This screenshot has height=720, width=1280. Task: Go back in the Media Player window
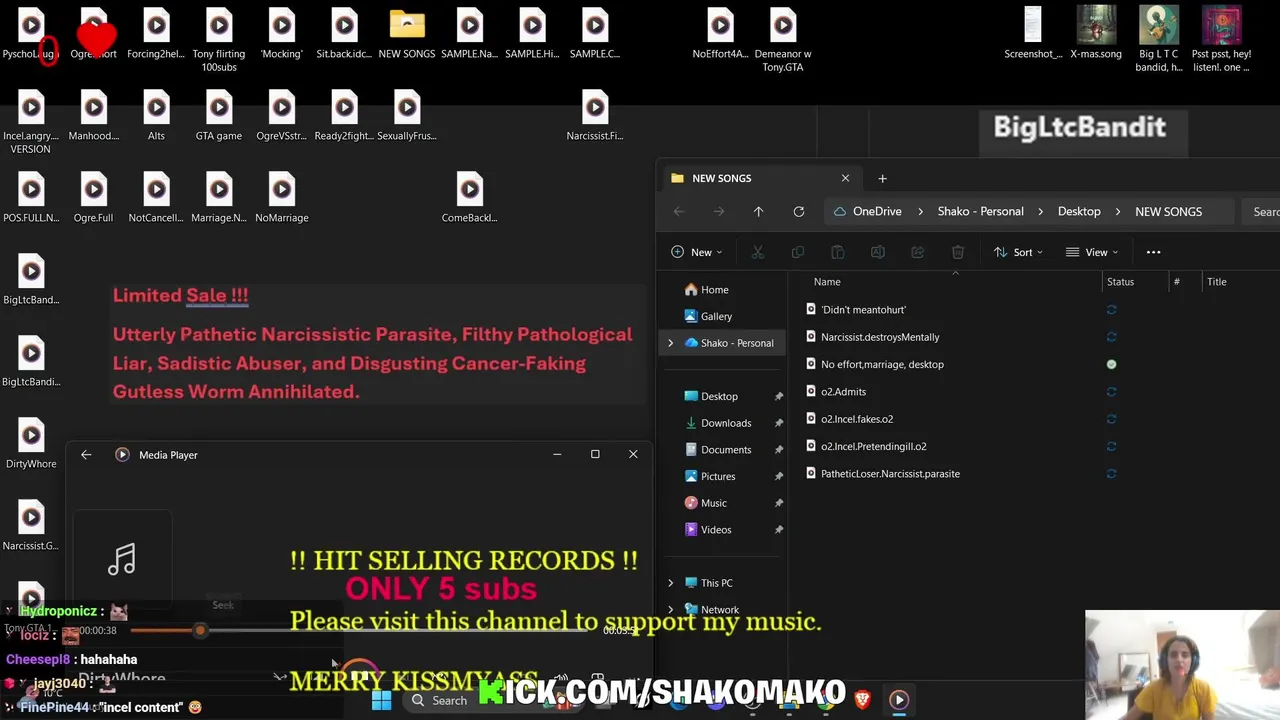pyautogui.click(x=86, y=455)
